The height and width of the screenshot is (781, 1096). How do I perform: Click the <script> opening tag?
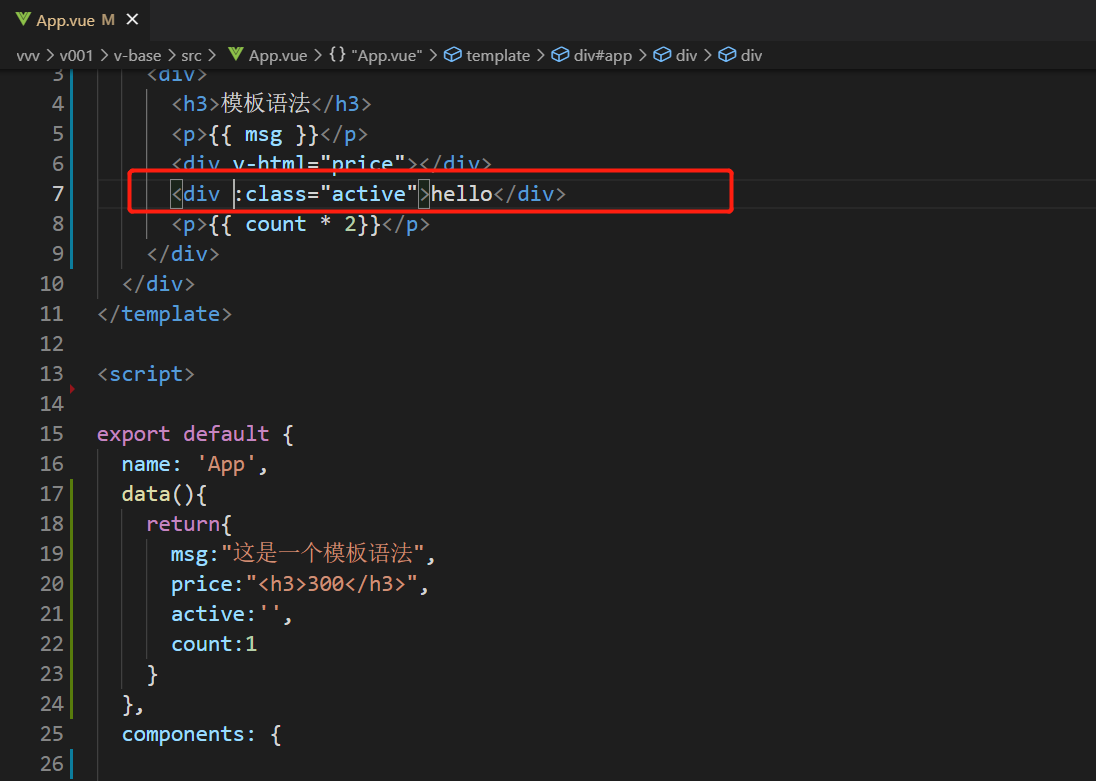(x=145, y=374)
